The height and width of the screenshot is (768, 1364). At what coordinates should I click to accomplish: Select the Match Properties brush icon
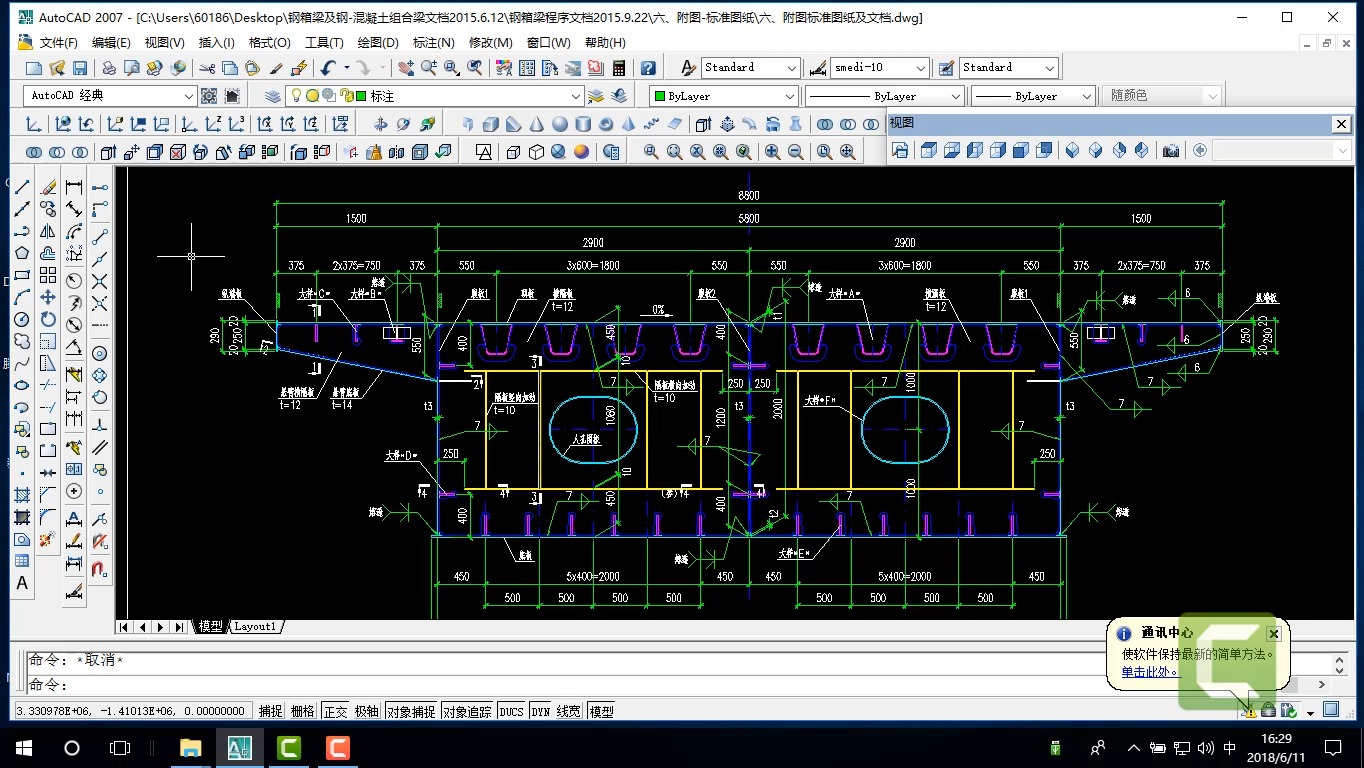click(276, 68)
